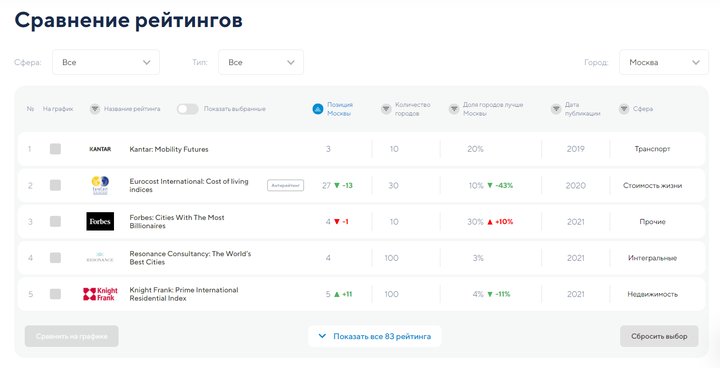The height and width of the screenshot is (368, 720).
Task: Click Сфера column header label
Action: (643, 109)
